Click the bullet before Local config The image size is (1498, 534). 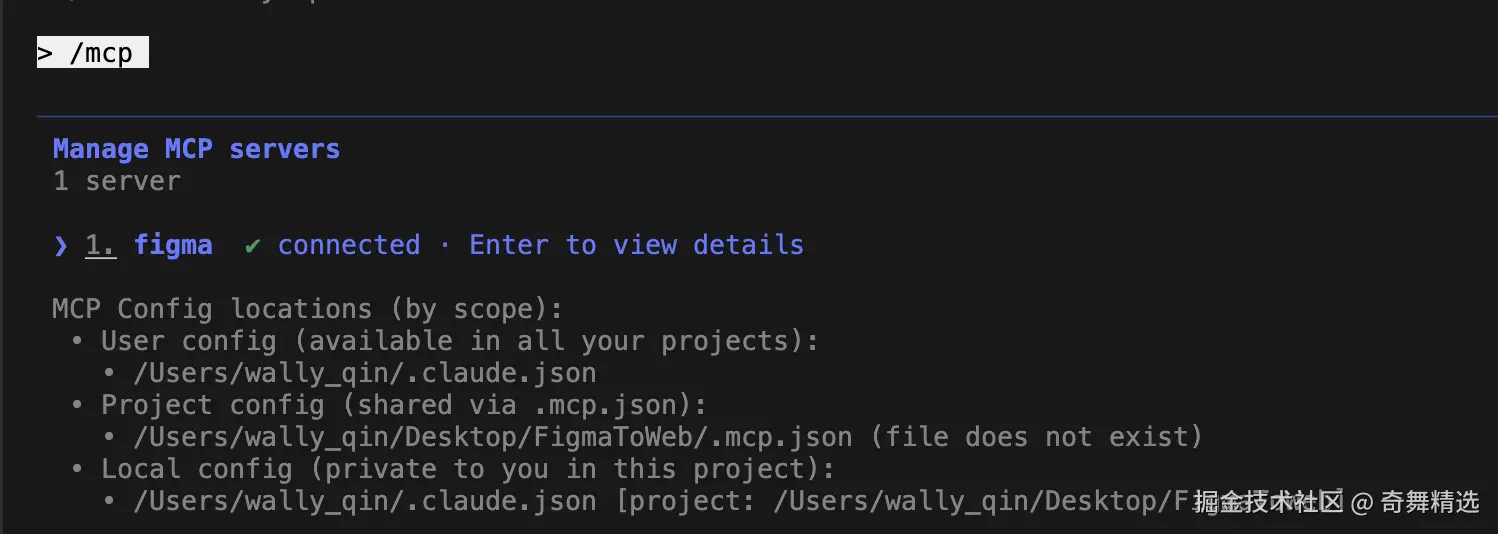tap(77, 470)
